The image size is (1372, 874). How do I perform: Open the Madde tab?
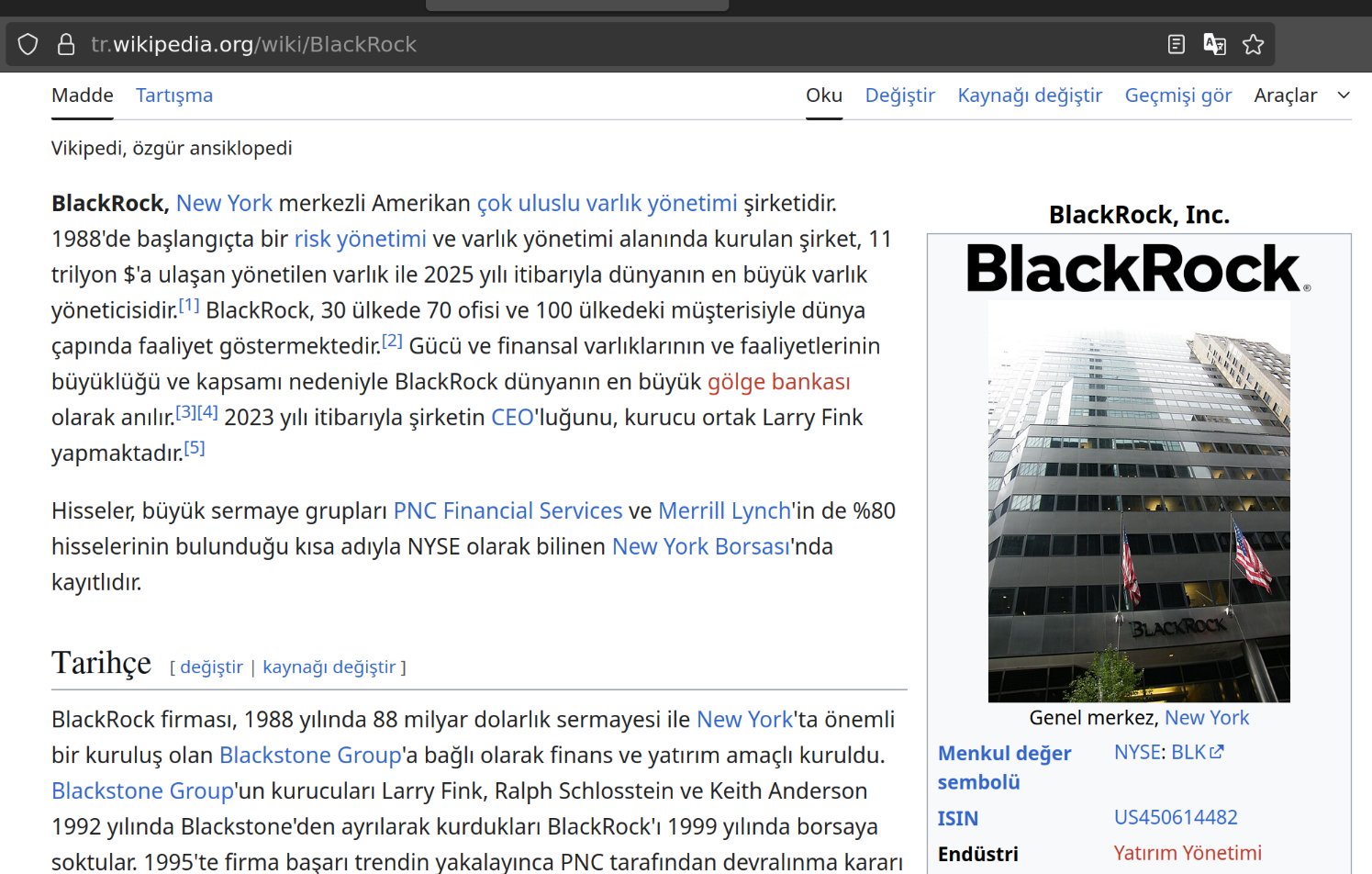(x=83, y=95)
